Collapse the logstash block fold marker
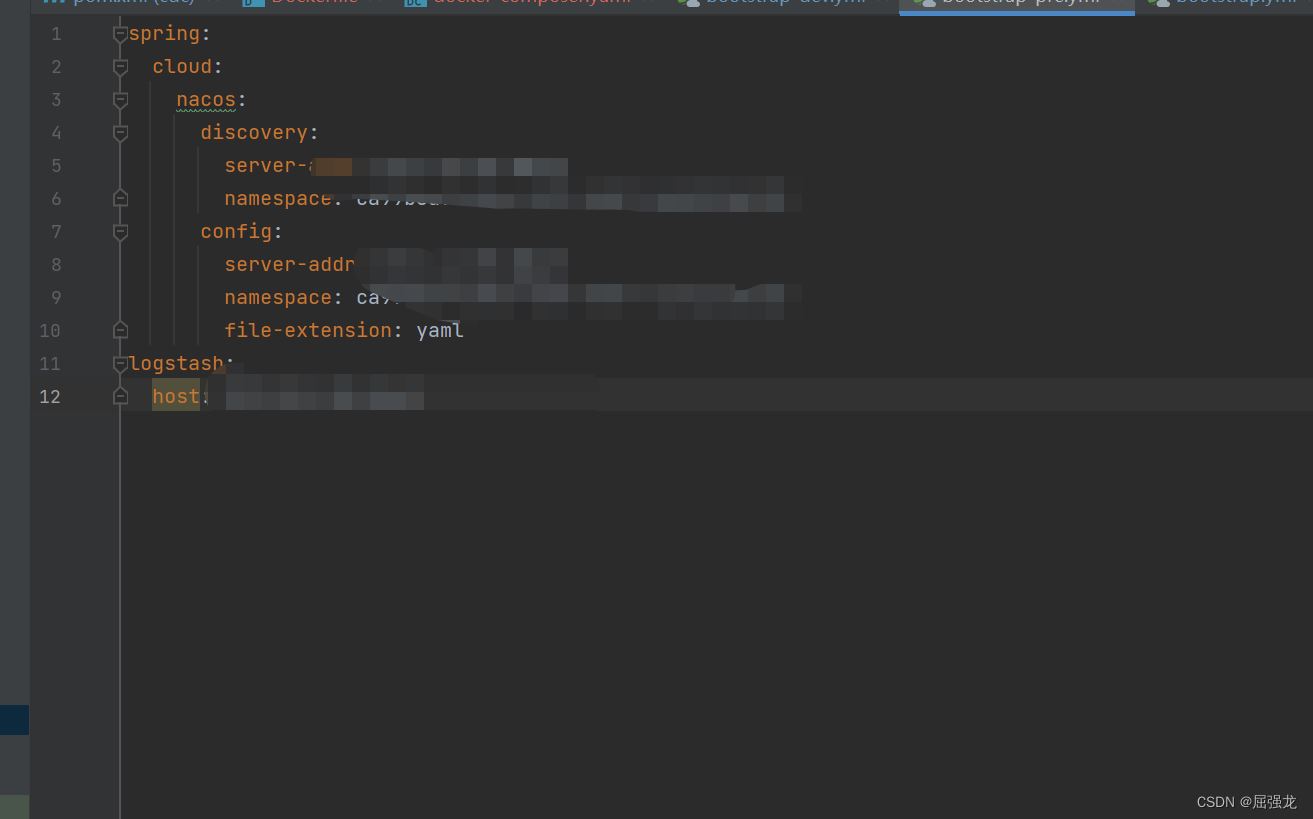Screen dimensions: 1313x819 [x=120, y=364]
